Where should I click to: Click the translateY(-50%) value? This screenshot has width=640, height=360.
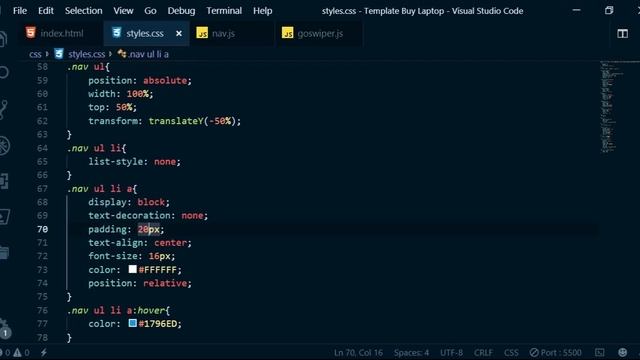coord(192,121)
